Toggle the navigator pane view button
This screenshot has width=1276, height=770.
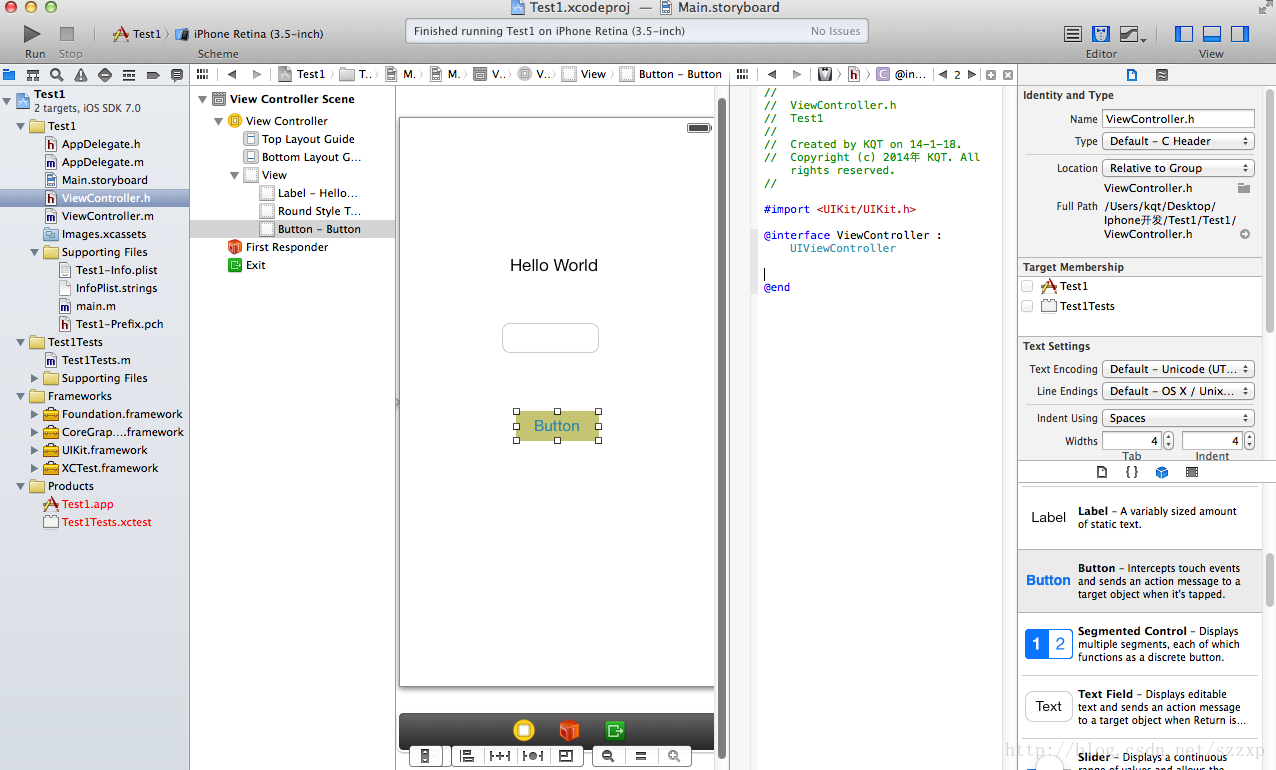coord(1184,34)
